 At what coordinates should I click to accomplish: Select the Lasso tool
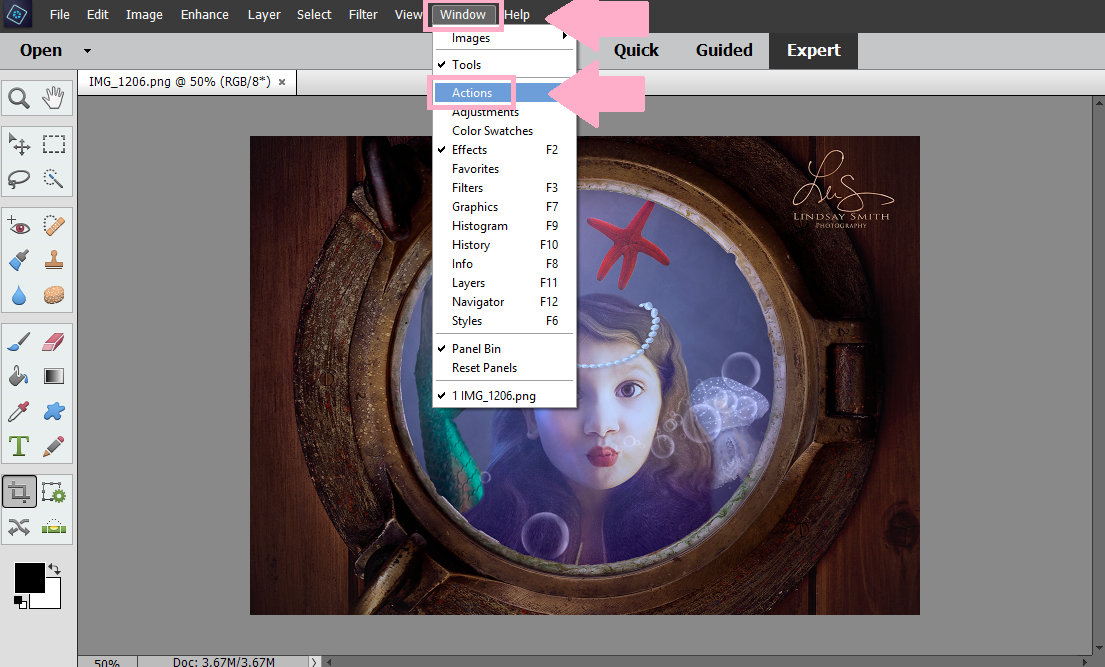19,178
